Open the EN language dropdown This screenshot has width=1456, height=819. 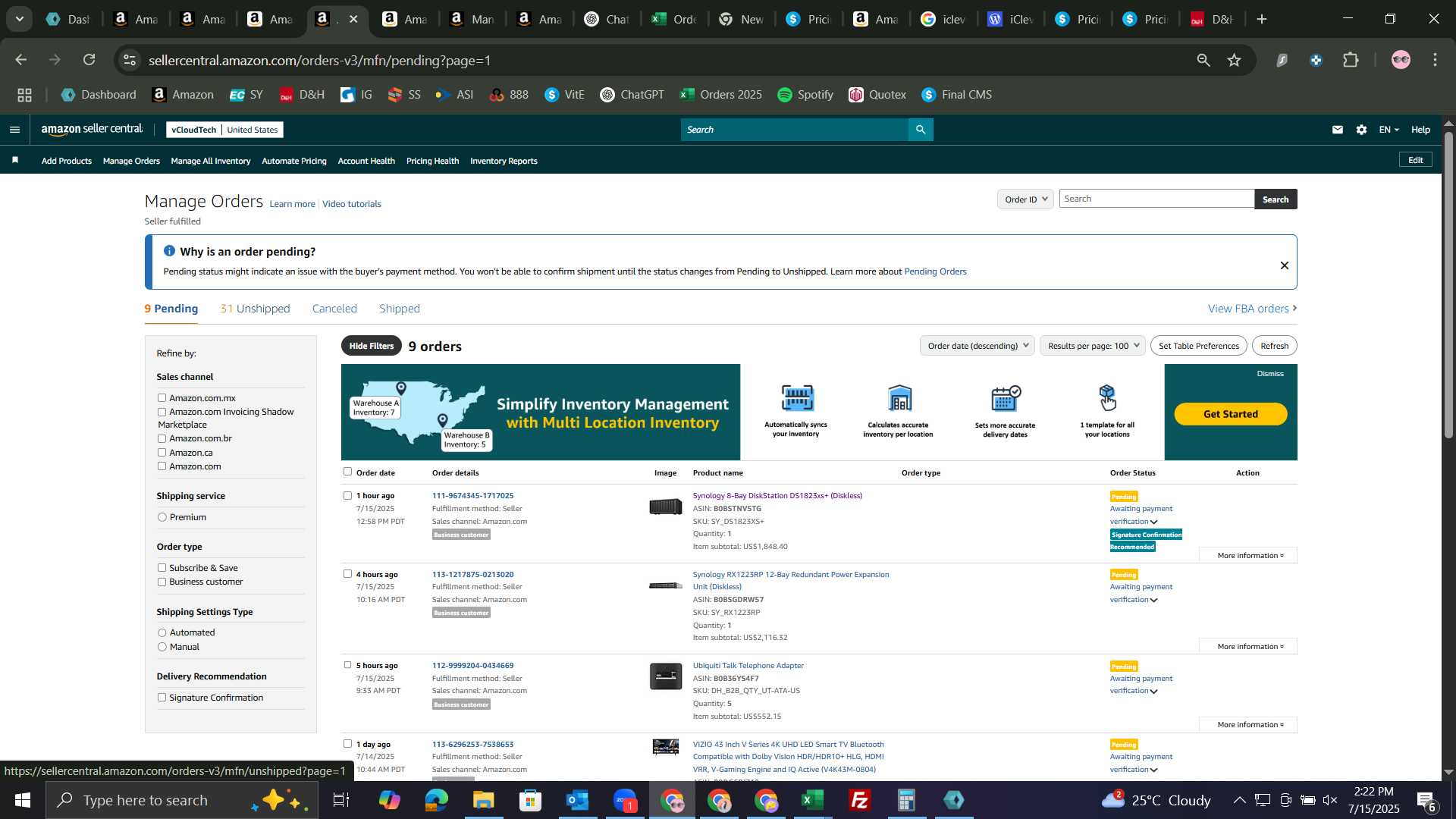[1389, 130]
